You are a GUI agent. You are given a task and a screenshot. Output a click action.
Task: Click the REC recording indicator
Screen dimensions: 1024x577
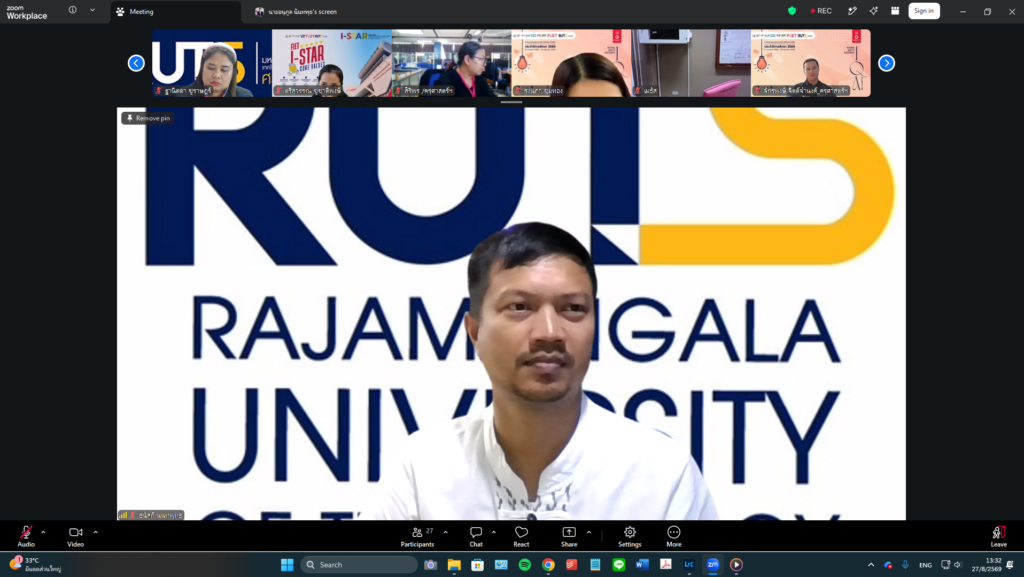(x=821, y=10)
